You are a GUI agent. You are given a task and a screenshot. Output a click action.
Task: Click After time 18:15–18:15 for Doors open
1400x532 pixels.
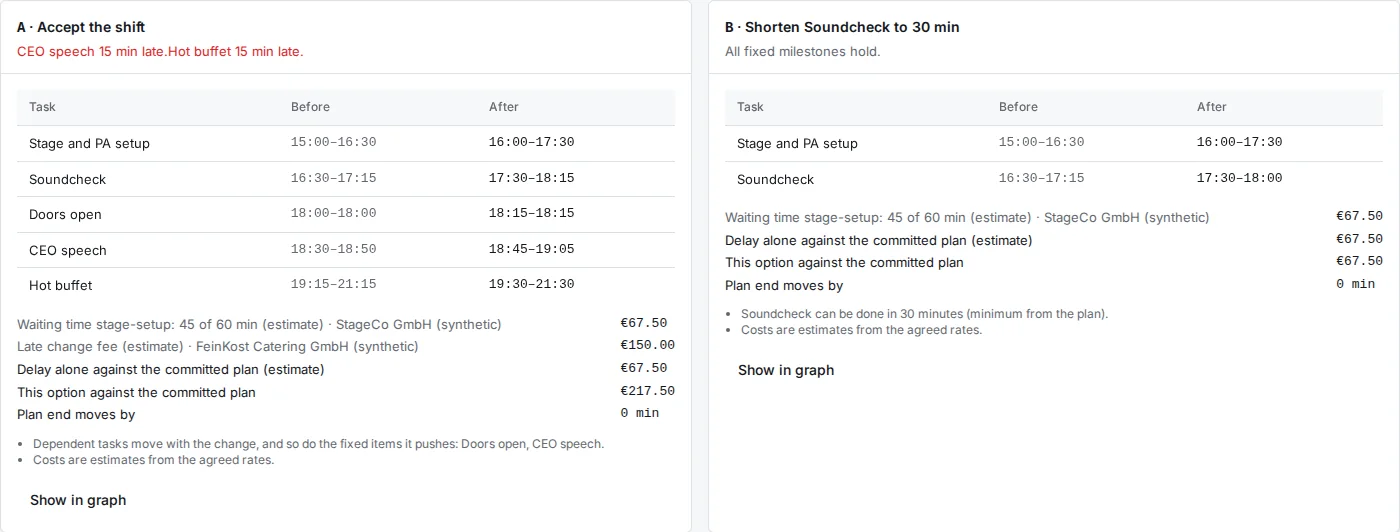pyautogui.click(x=532, y=214)
